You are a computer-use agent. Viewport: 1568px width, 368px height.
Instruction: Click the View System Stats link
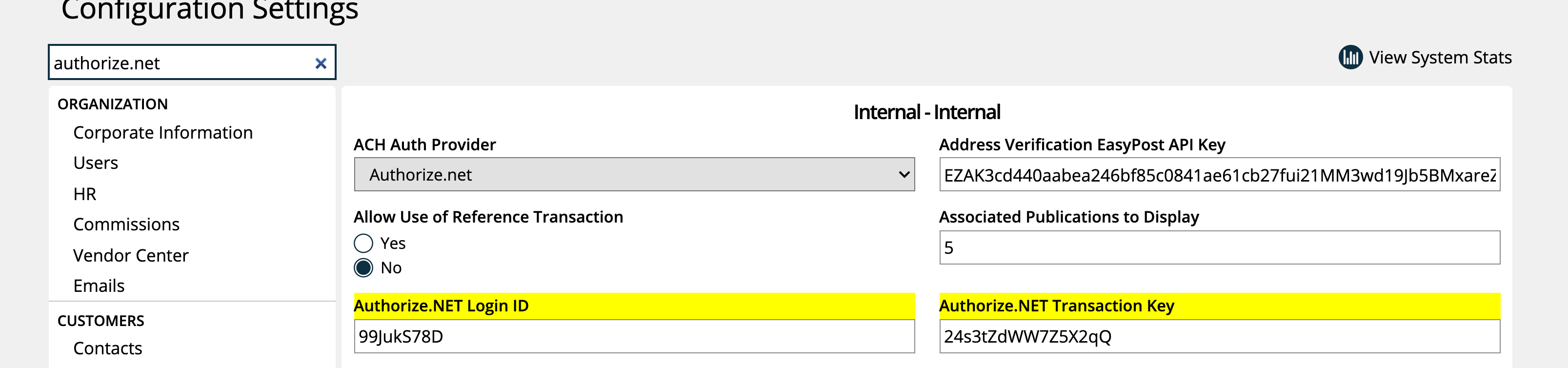(1440, 57)
